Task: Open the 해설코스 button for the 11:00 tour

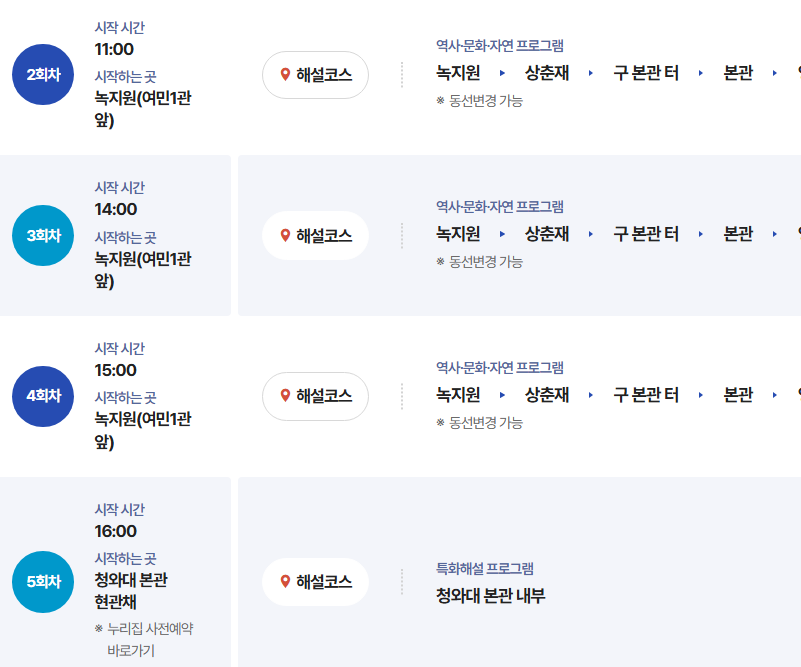Action: point(315,74)
